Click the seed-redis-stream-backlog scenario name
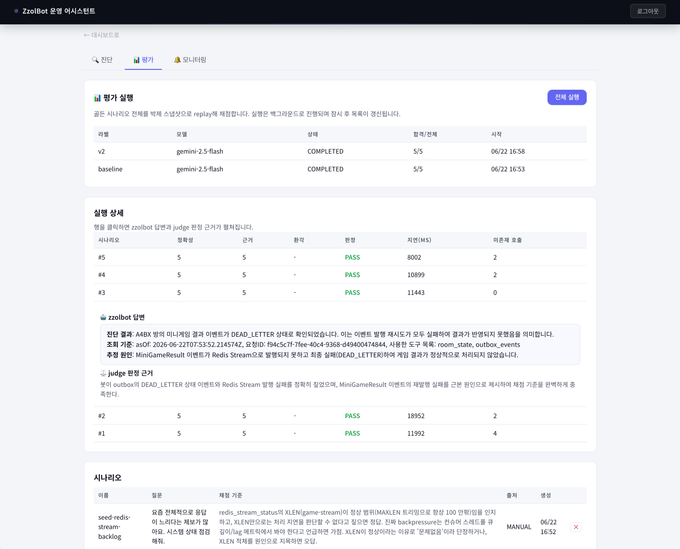Screen dimensions: 680x549 point(114,527)
